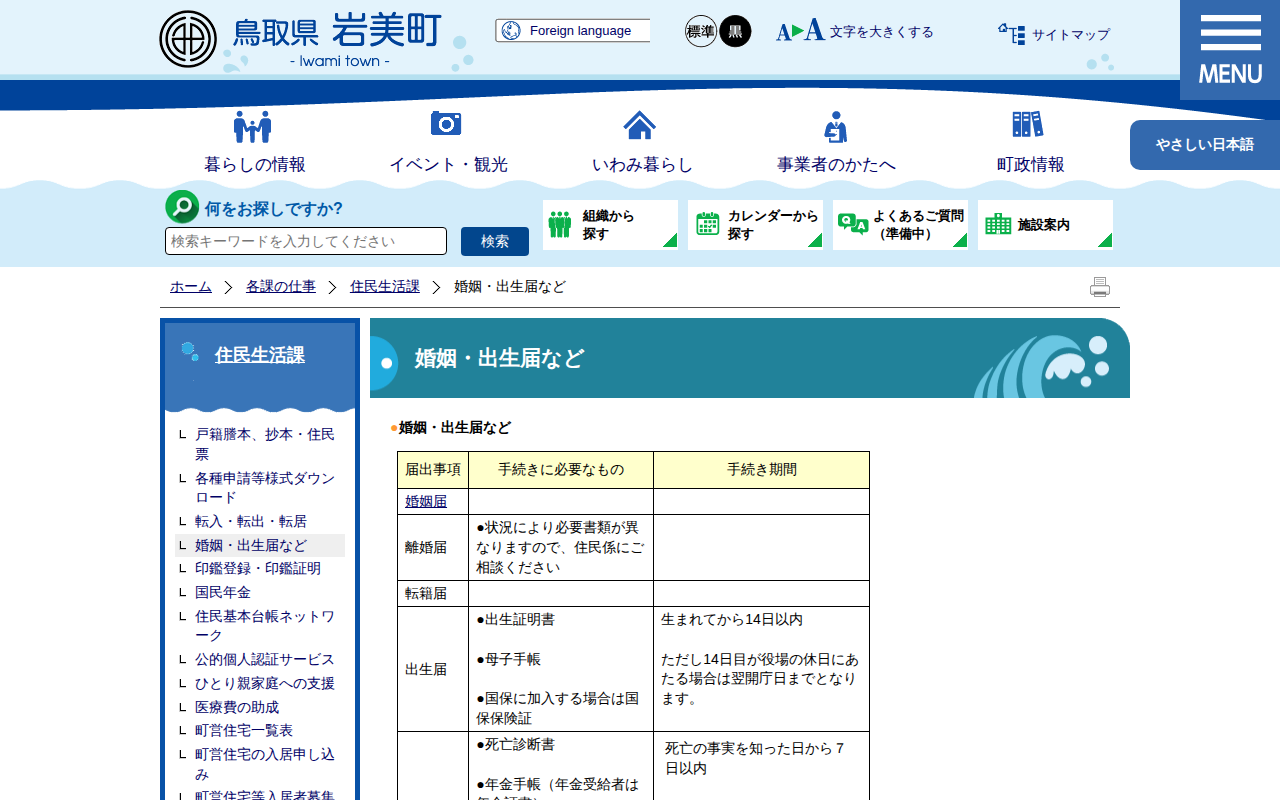Screen dimensions: 1280x800
Task: Open the 住民生活課 sidebar heading
Action: pos(259,355)
